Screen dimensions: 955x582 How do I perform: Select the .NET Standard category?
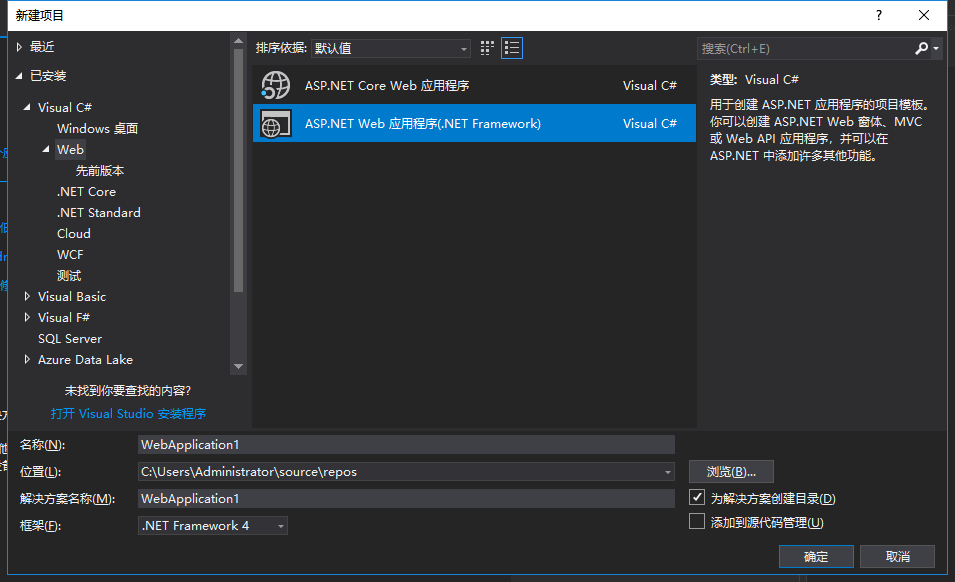[99, 212]
